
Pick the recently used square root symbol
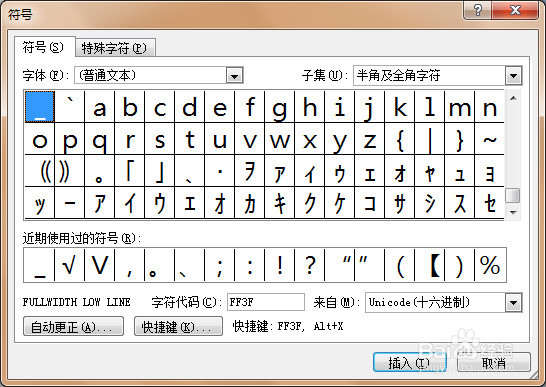[70, 265]
